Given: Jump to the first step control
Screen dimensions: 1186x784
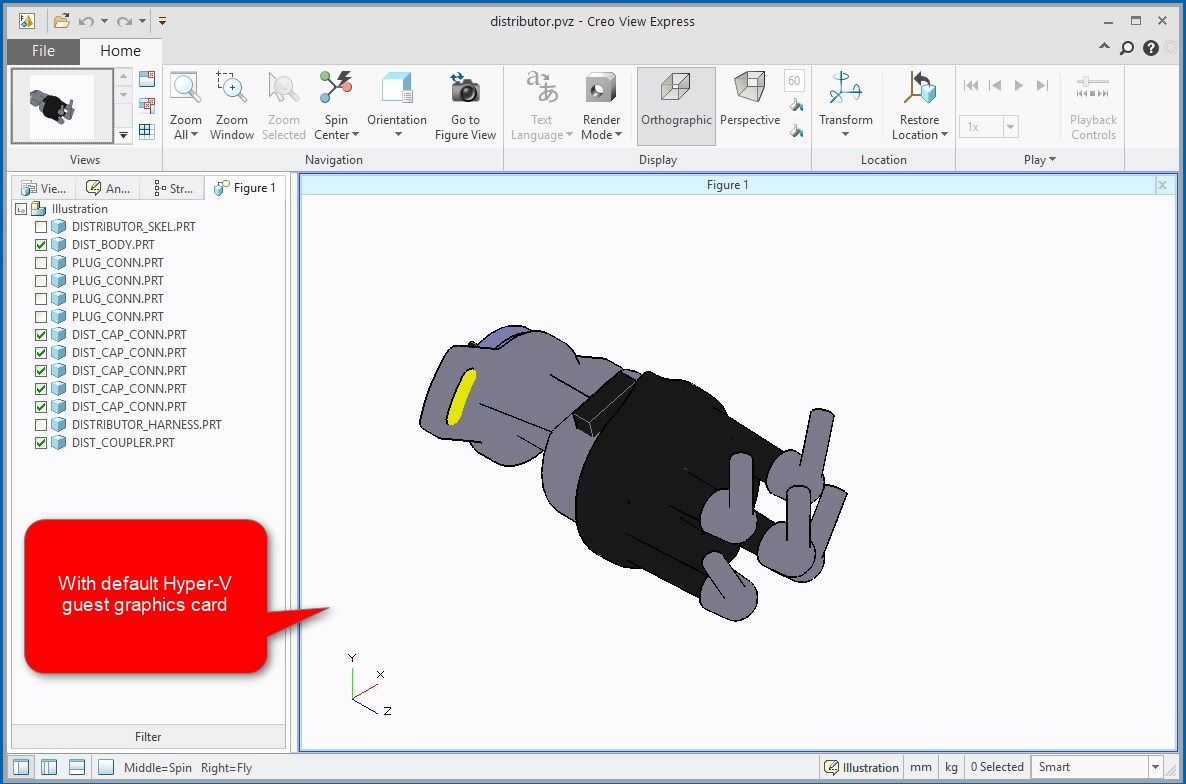Looking at the screenshot, I should (x=971, y=85).
